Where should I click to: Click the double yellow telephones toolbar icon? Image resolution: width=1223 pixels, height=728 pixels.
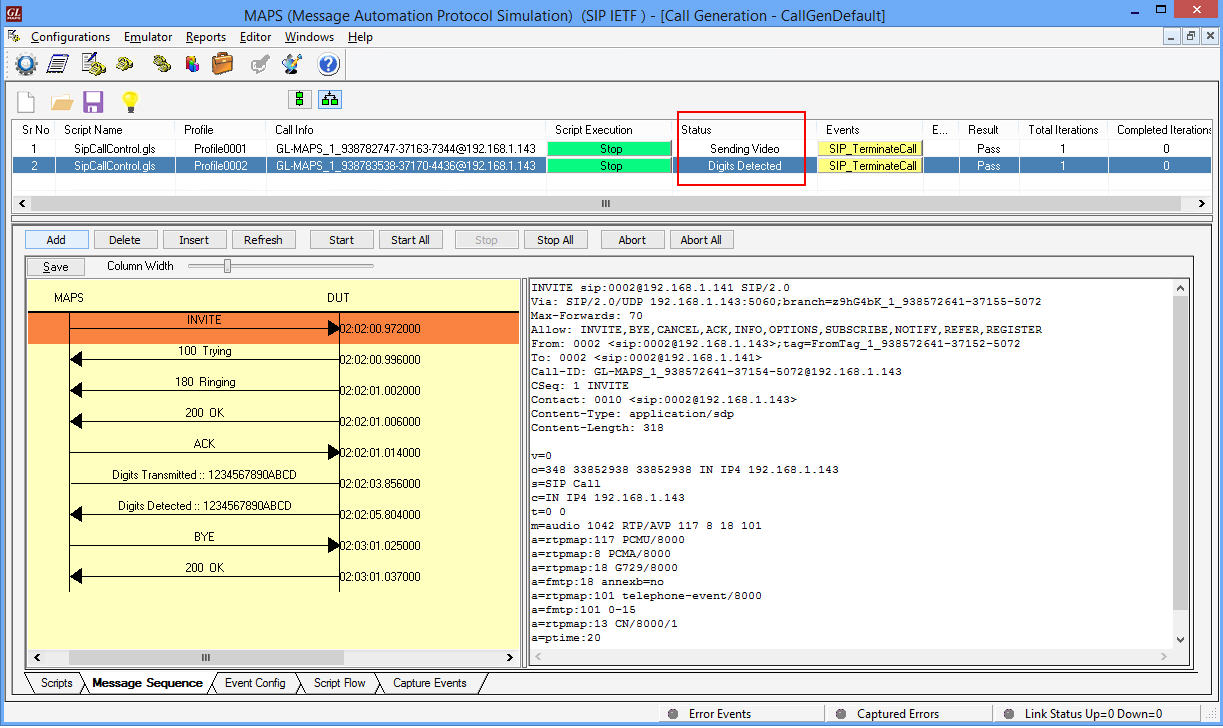161,65
